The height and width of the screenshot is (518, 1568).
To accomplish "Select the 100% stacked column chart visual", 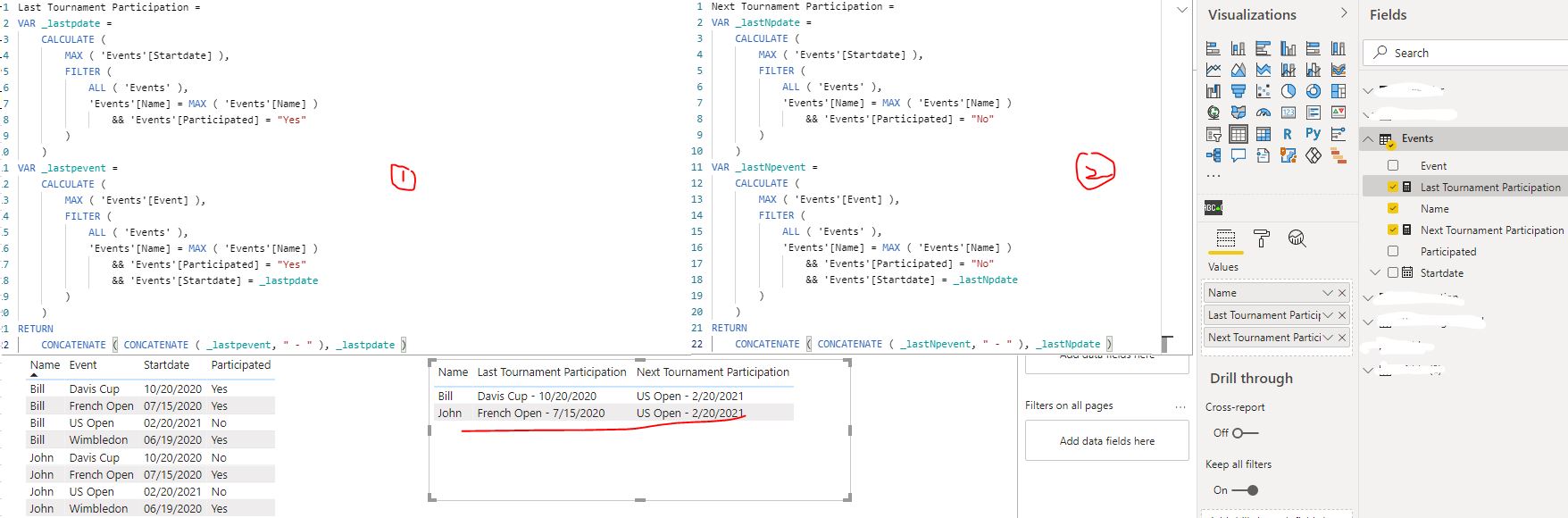I will point(1338,48).
